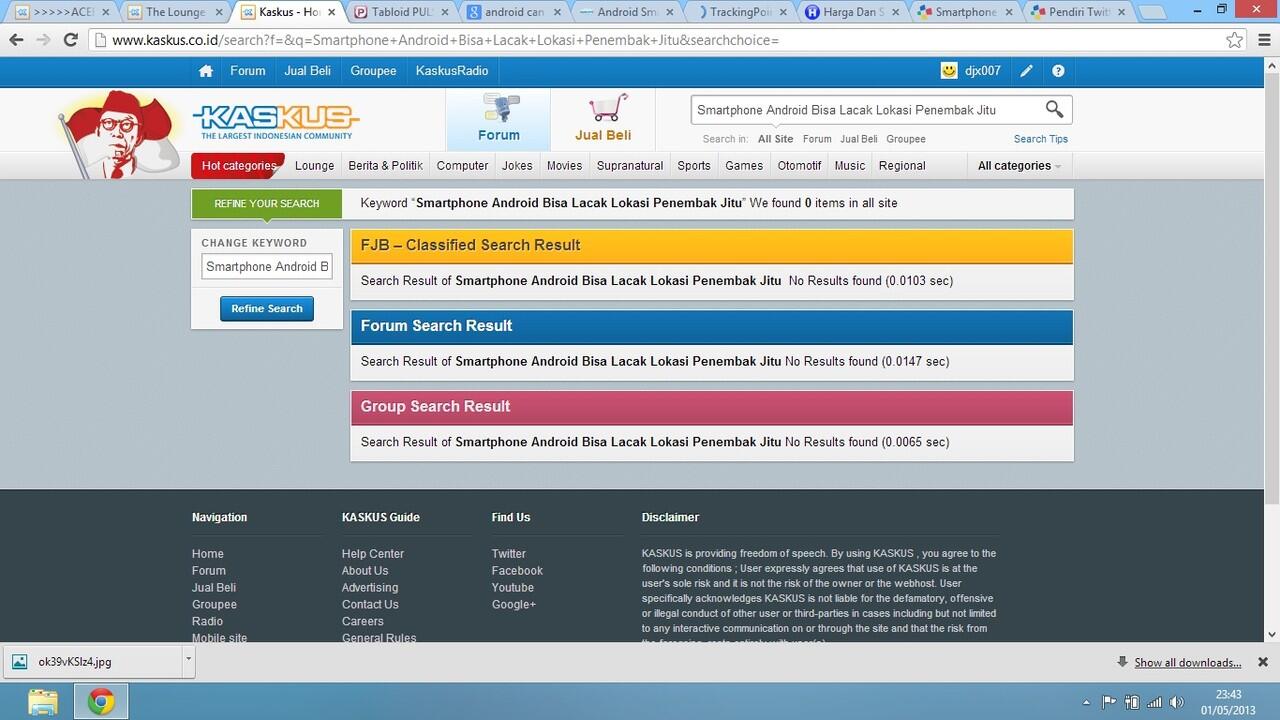
Task: Open Groupee in top navigation
Action: (373, 71)
